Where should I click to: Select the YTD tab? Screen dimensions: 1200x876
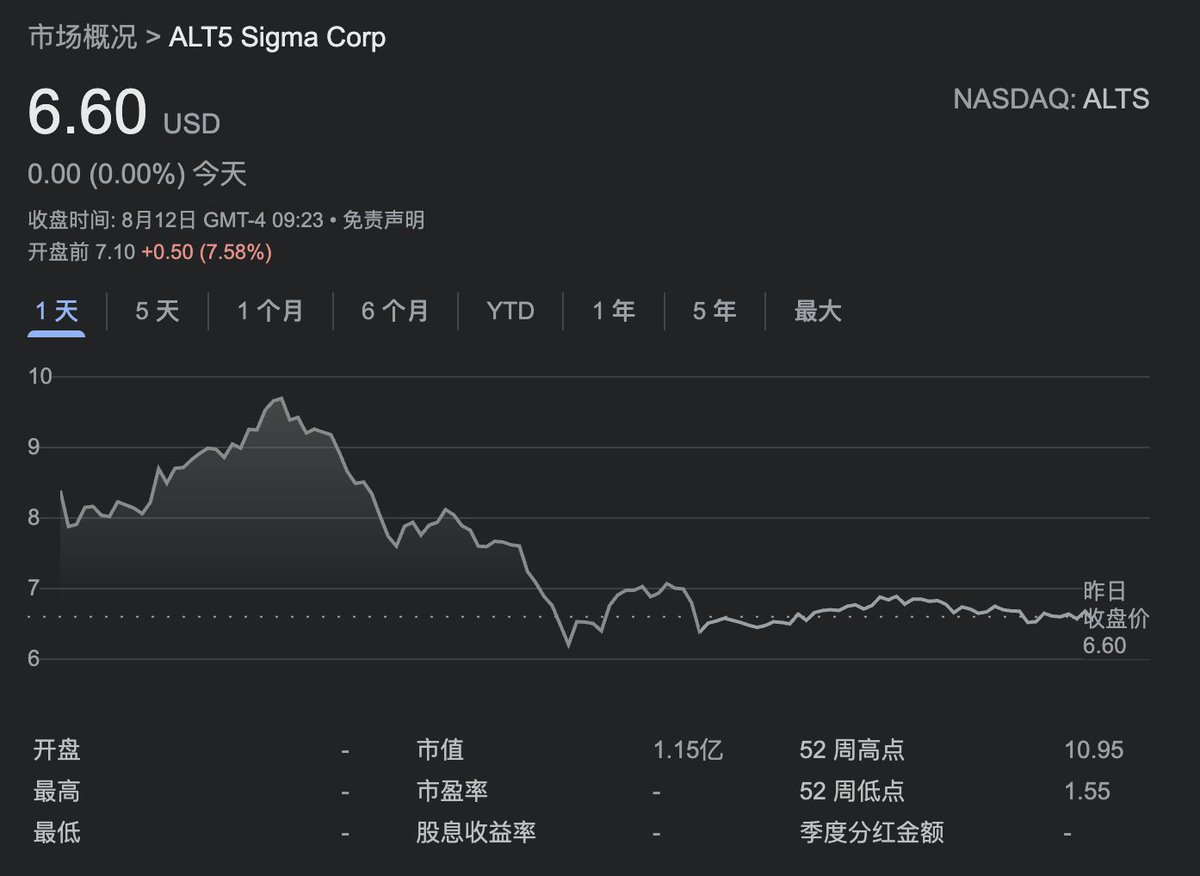coord(510,311)
